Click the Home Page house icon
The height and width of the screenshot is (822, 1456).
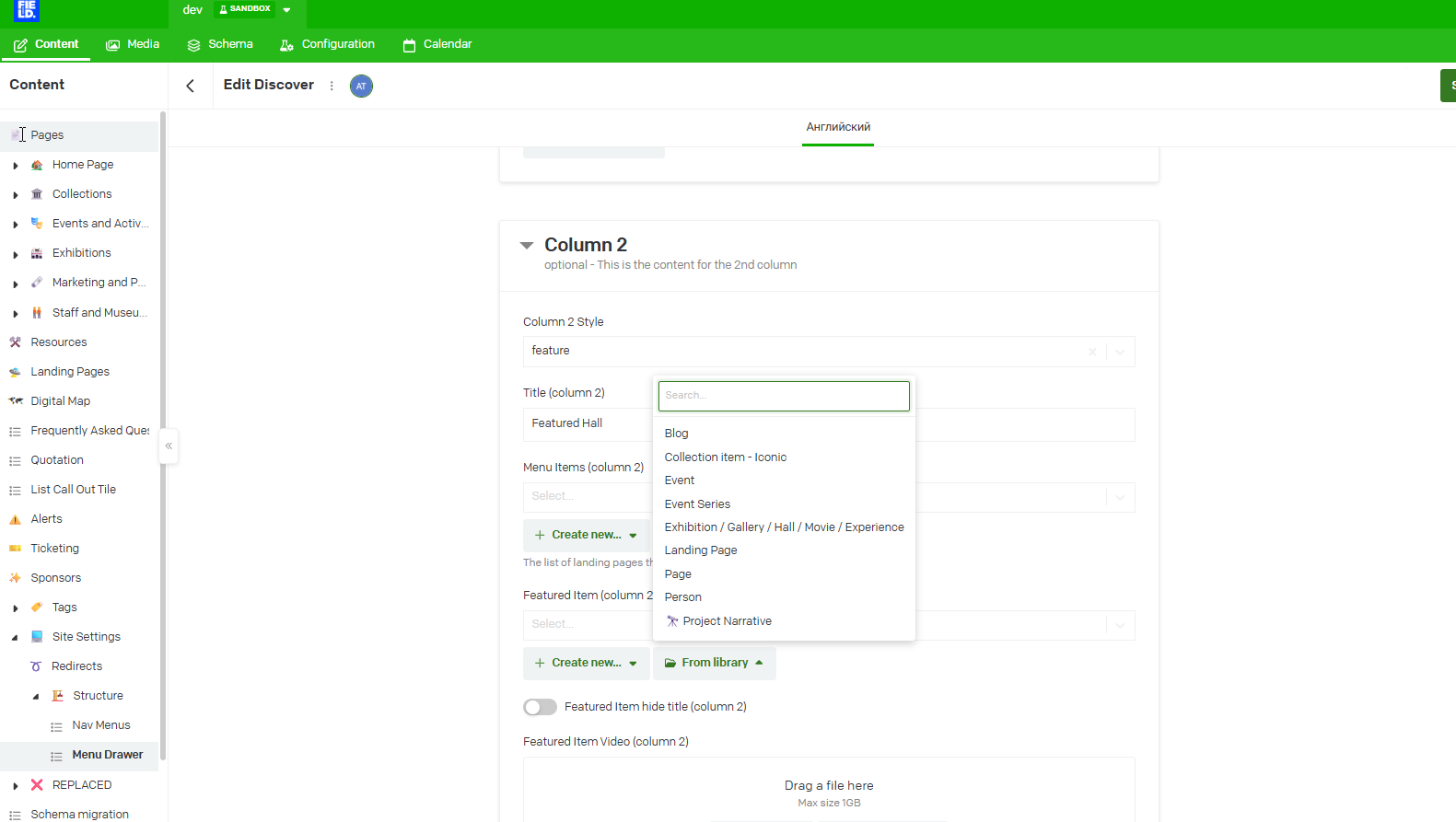click(x=37, y=165)
